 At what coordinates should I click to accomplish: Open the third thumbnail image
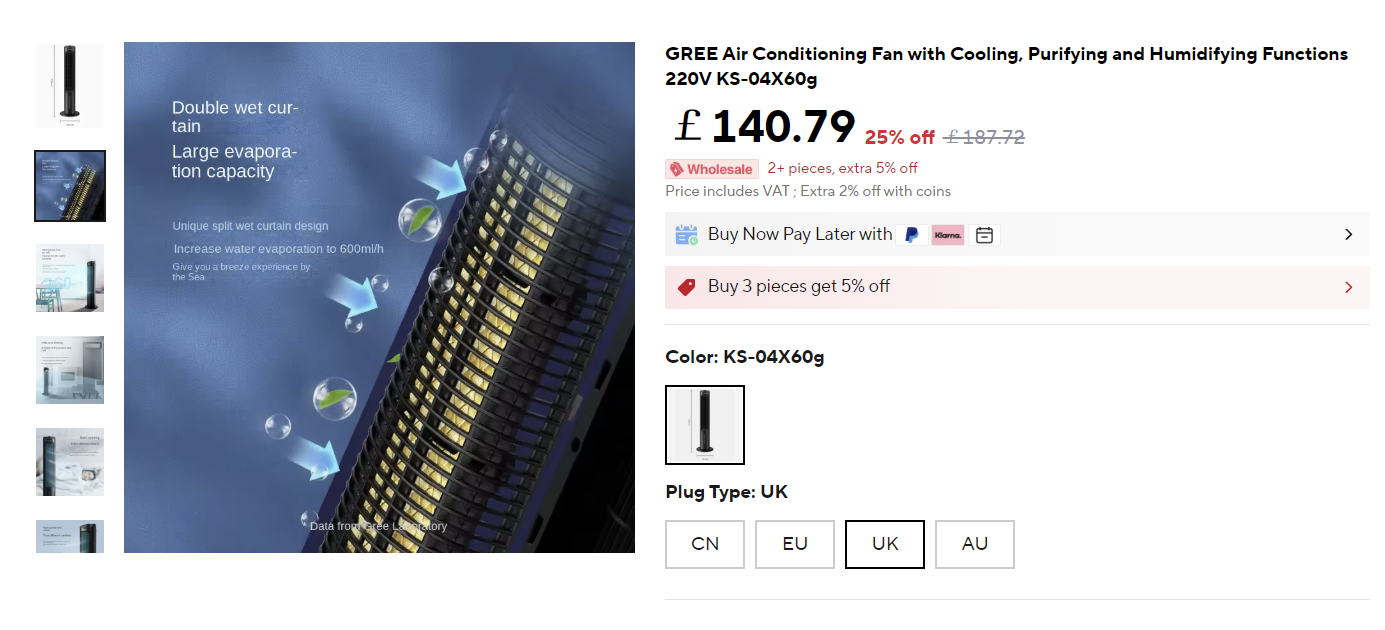click(70, 278)
